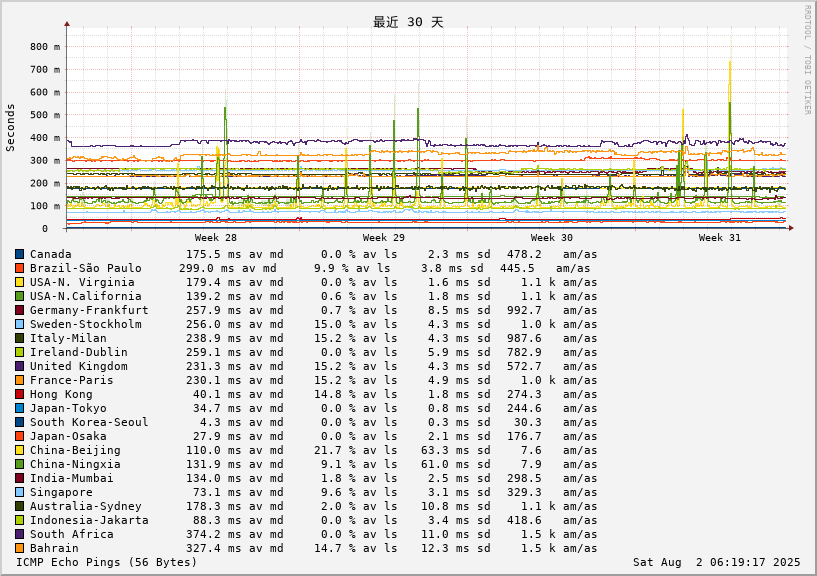Click the "600 m" y-axis label
Image resolution: width=817 pixels, height=576 pixels.
point(45,92)
